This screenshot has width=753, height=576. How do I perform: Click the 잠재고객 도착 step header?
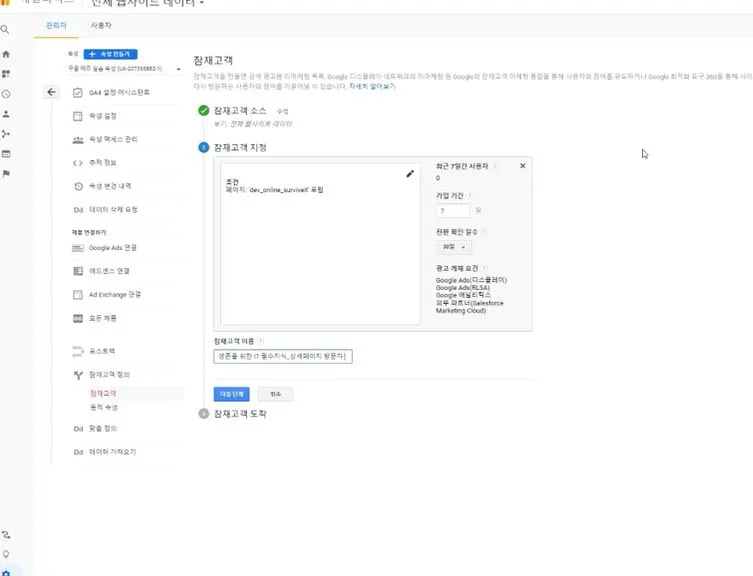[240, 414]
